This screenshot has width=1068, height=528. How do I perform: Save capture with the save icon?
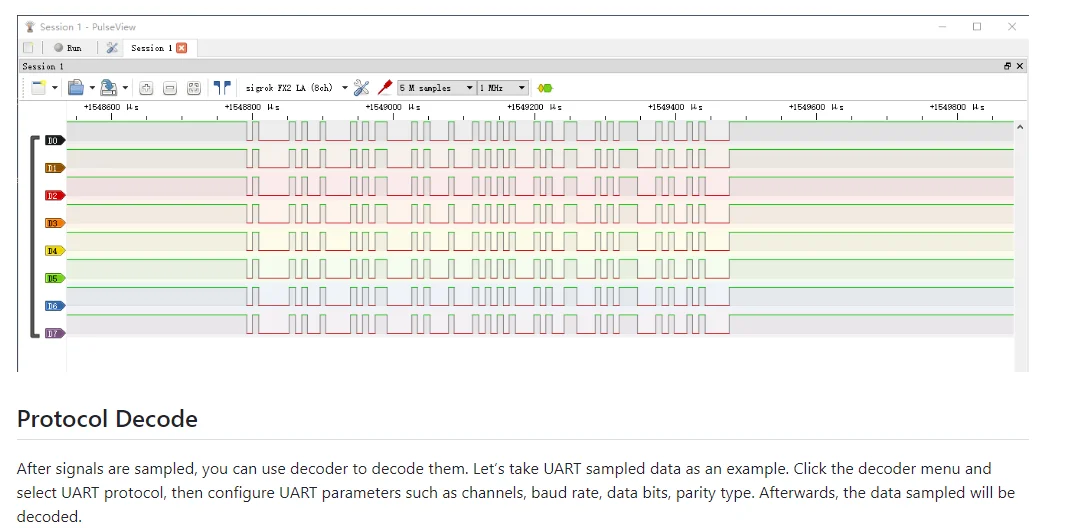108,87
